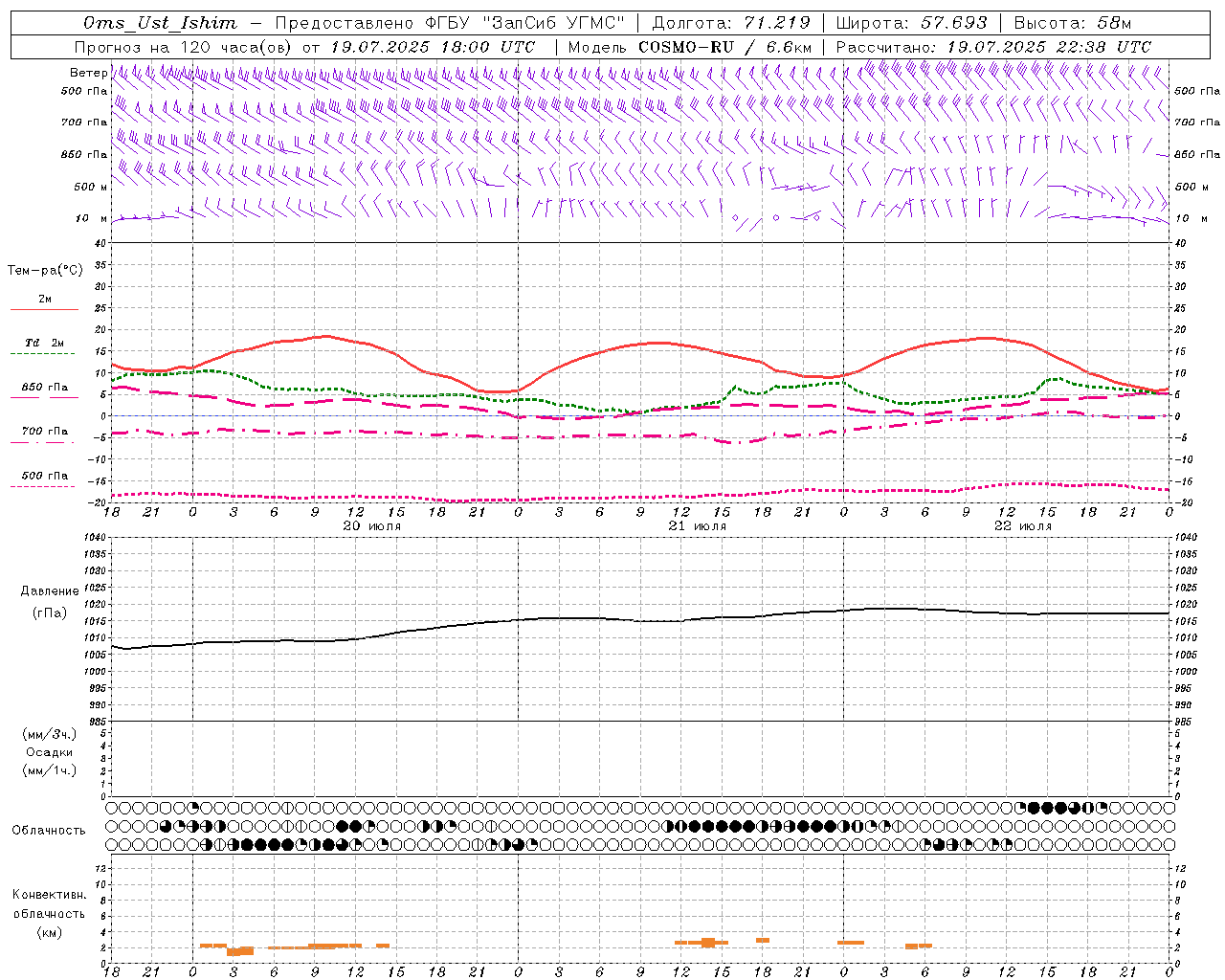Click 850 гПа entry in temperature legend

45,388
